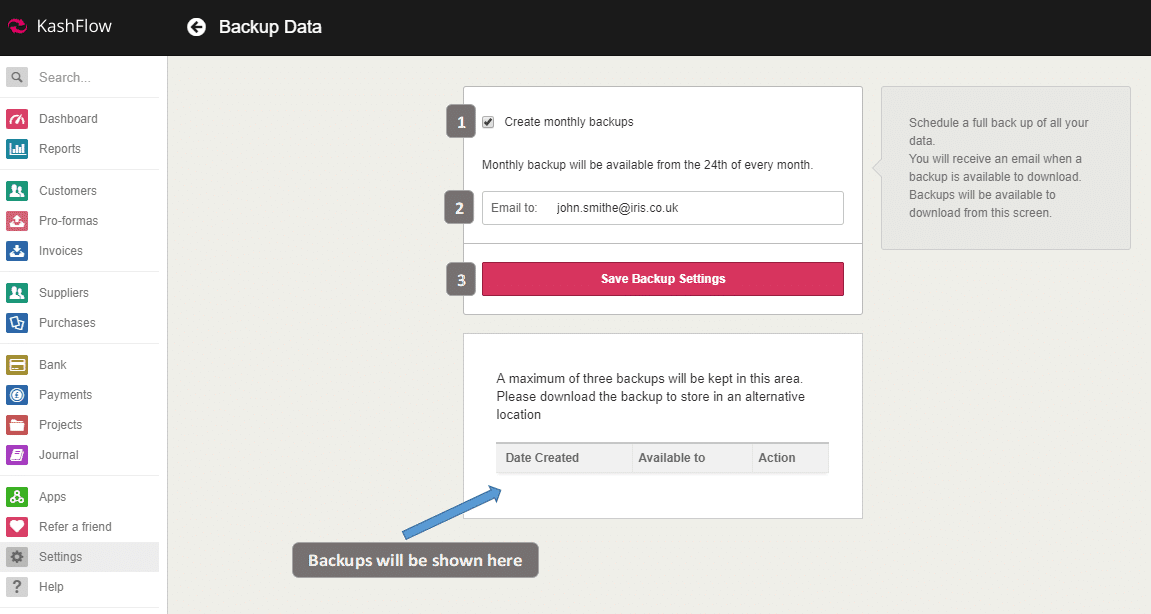This screenshot has width=1151, height=614.
Task: Select Projects in the sidebar
Action: coord(60,425)
